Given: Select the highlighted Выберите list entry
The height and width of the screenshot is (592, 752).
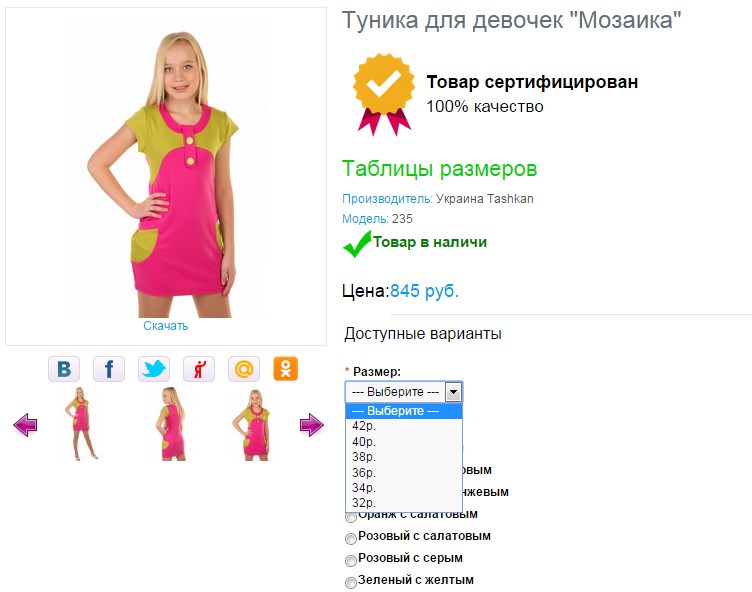Looking at the screenshot, I should (404, 411).
